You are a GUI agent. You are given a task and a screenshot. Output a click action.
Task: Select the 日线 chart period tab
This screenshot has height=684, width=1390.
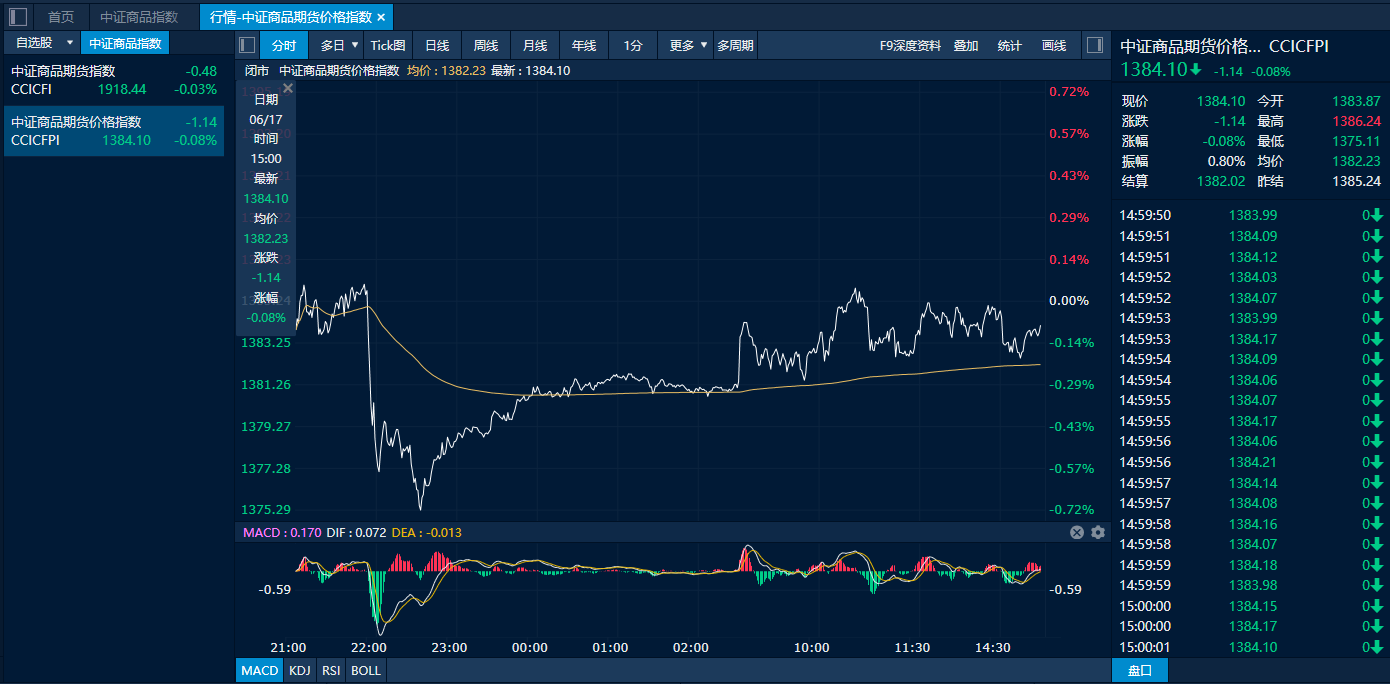click(x=437, y=45)
